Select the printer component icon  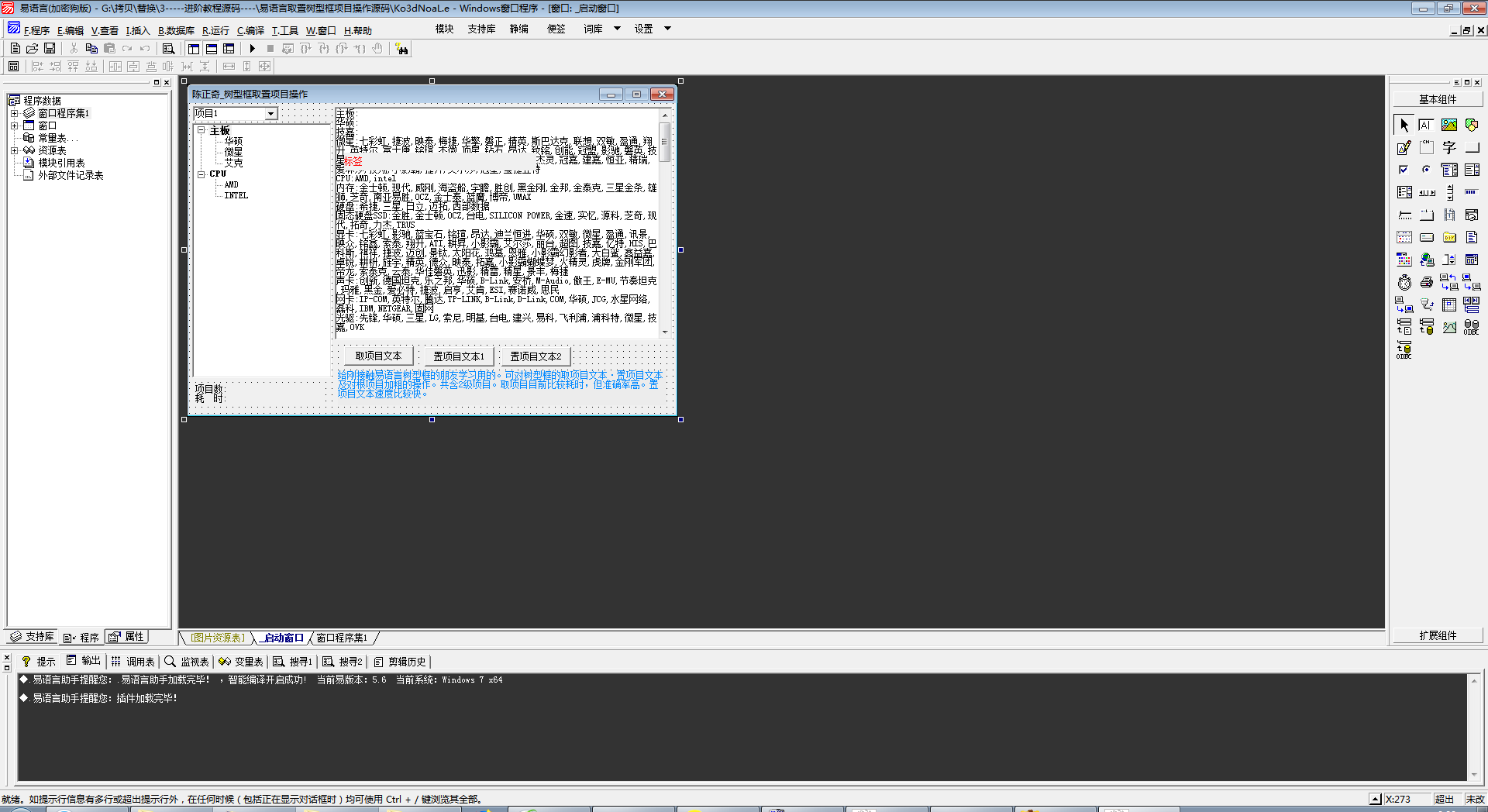pyautogui.click(x=1426, y=282)
